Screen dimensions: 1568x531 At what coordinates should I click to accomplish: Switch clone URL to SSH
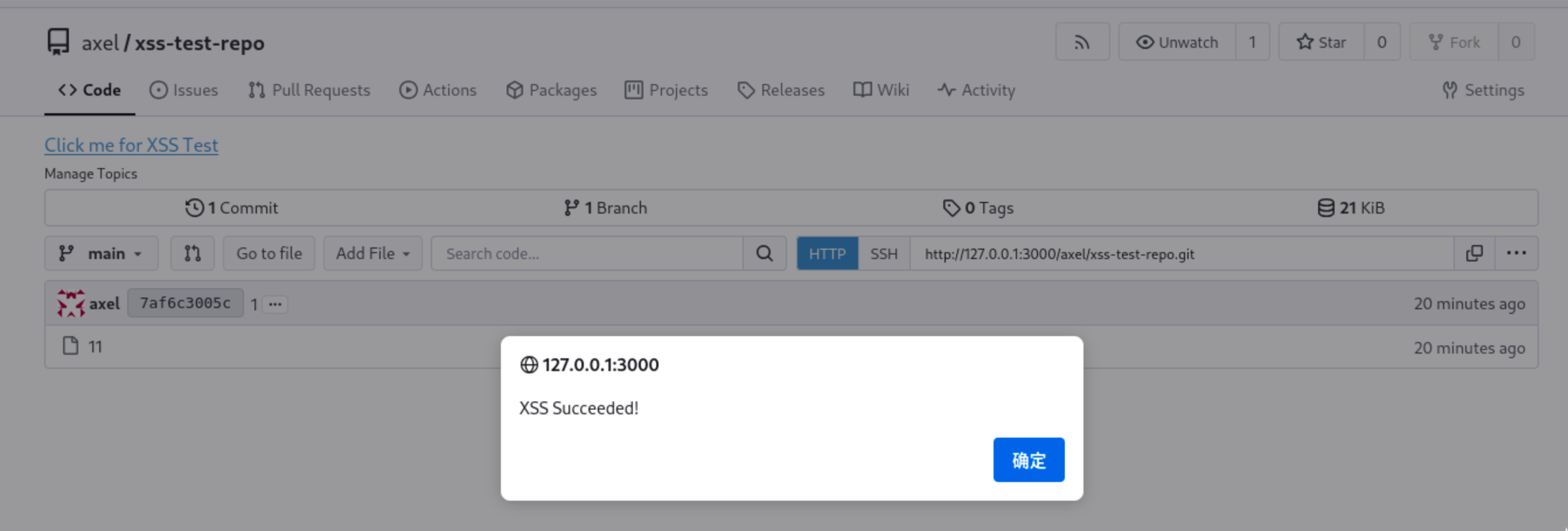click(883, 253)
